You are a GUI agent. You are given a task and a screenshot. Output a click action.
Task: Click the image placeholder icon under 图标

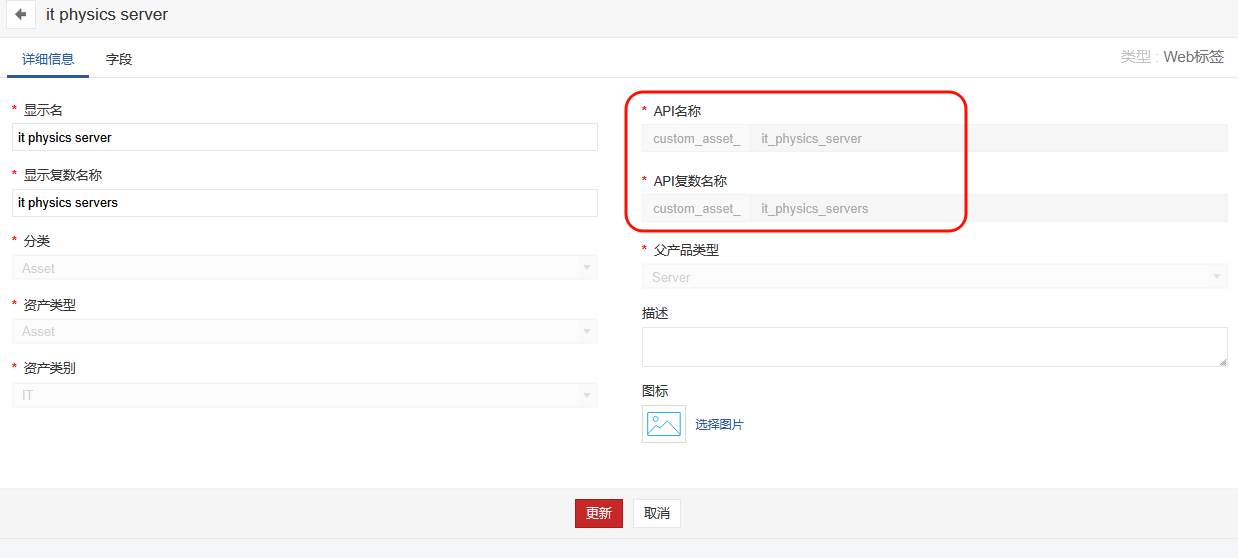click(664, 424)
